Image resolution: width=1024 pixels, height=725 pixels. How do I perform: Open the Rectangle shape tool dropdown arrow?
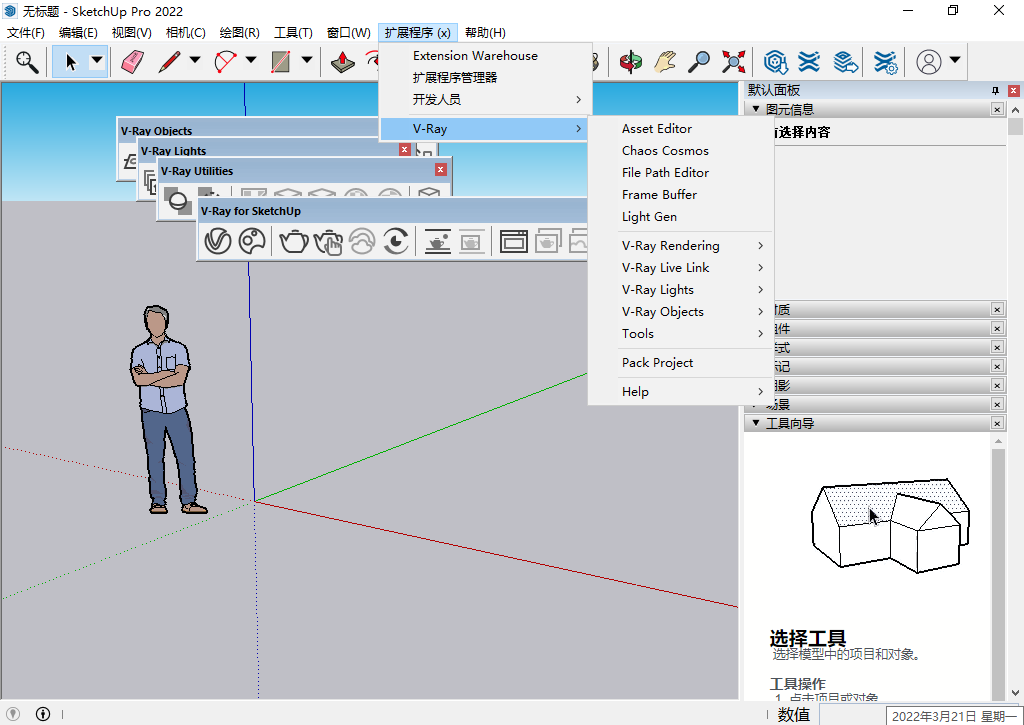[306, 61]
